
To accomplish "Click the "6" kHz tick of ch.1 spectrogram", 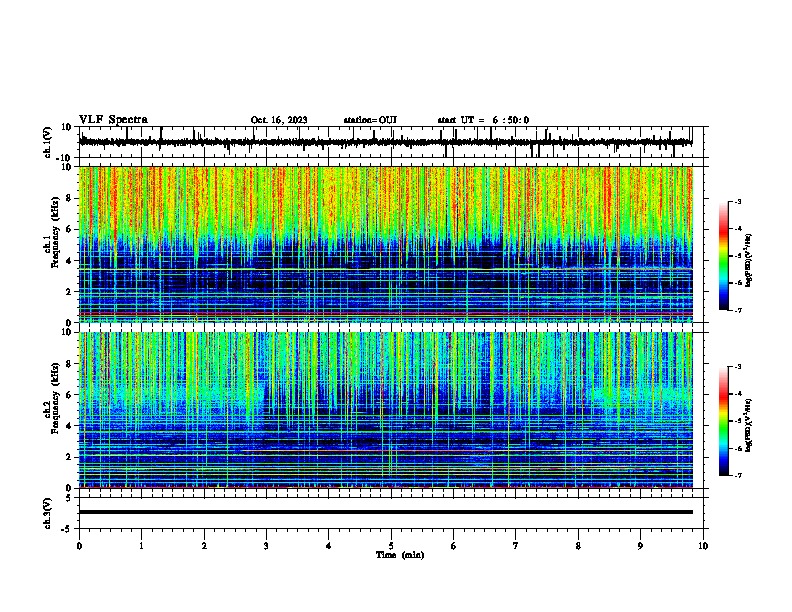I will tap(69, 229).
